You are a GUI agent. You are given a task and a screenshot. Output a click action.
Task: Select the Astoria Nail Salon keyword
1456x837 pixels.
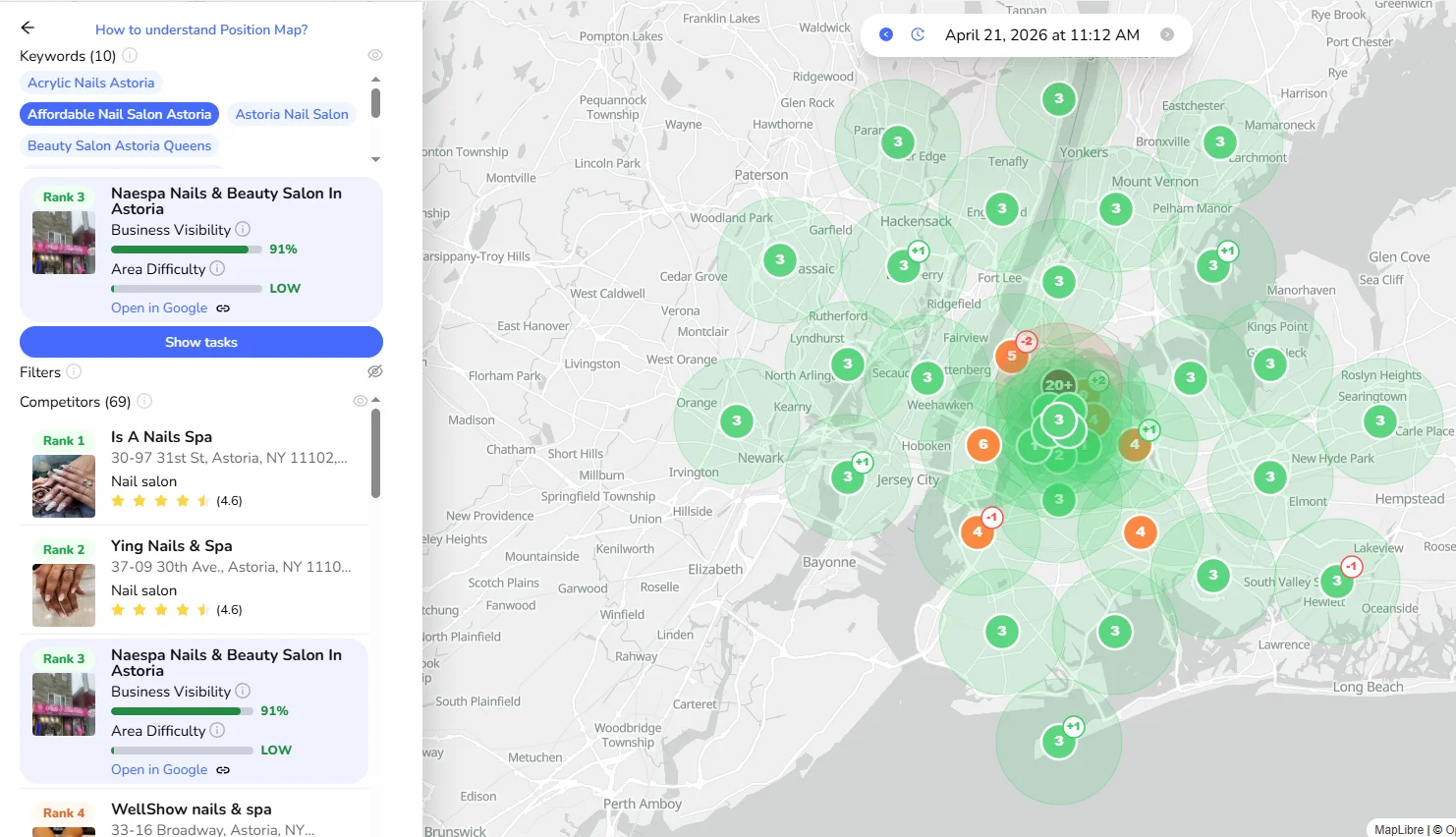[292, 114]
